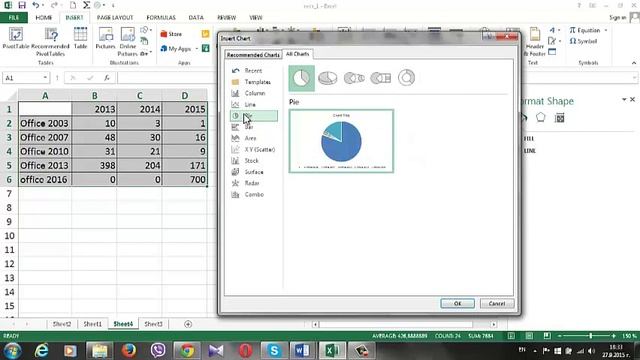Open Effects pentagon icon in Format Shape pane

tap(540, 118)
